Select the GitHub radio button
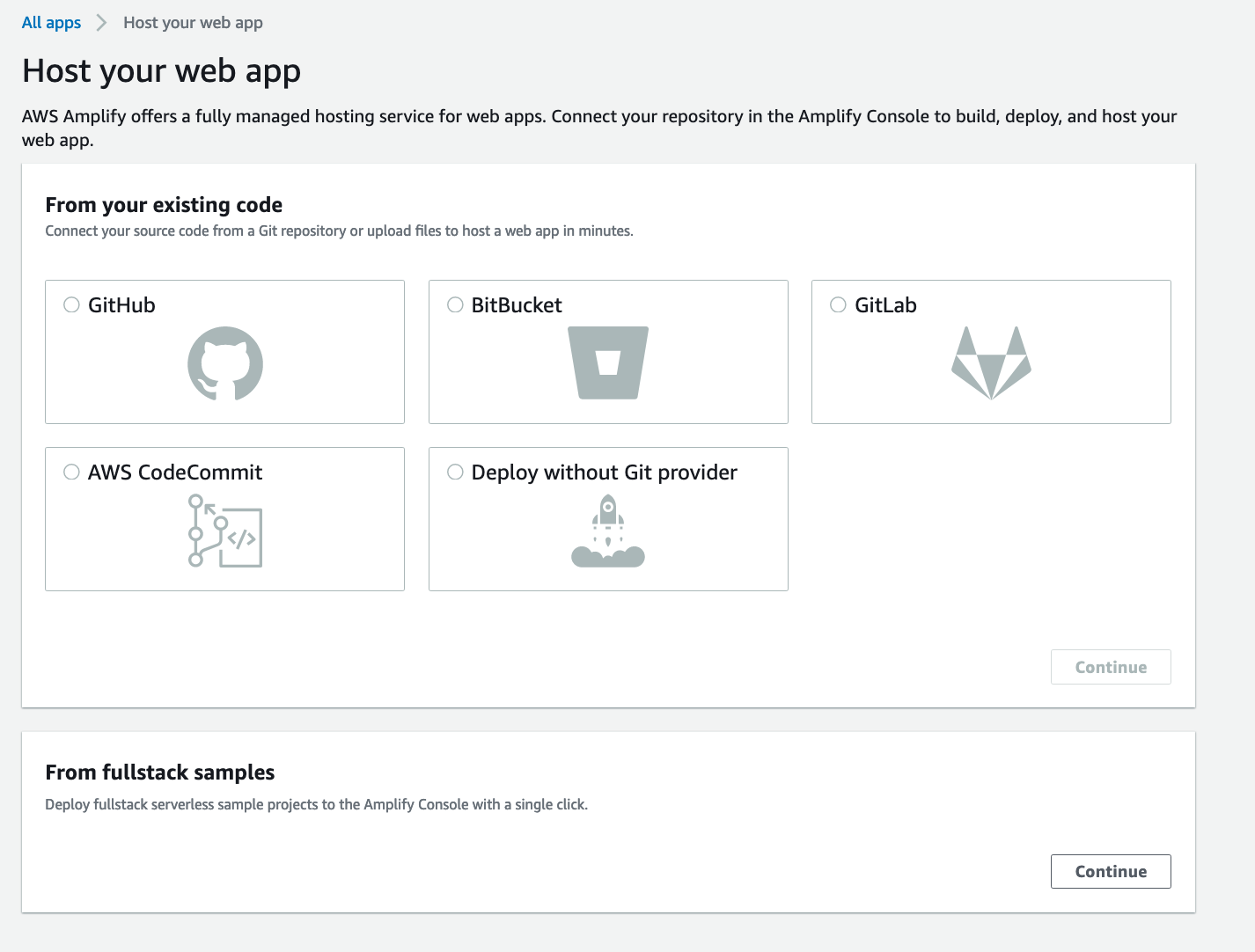This screenshot has height=952, width=1255. [72, 304]
